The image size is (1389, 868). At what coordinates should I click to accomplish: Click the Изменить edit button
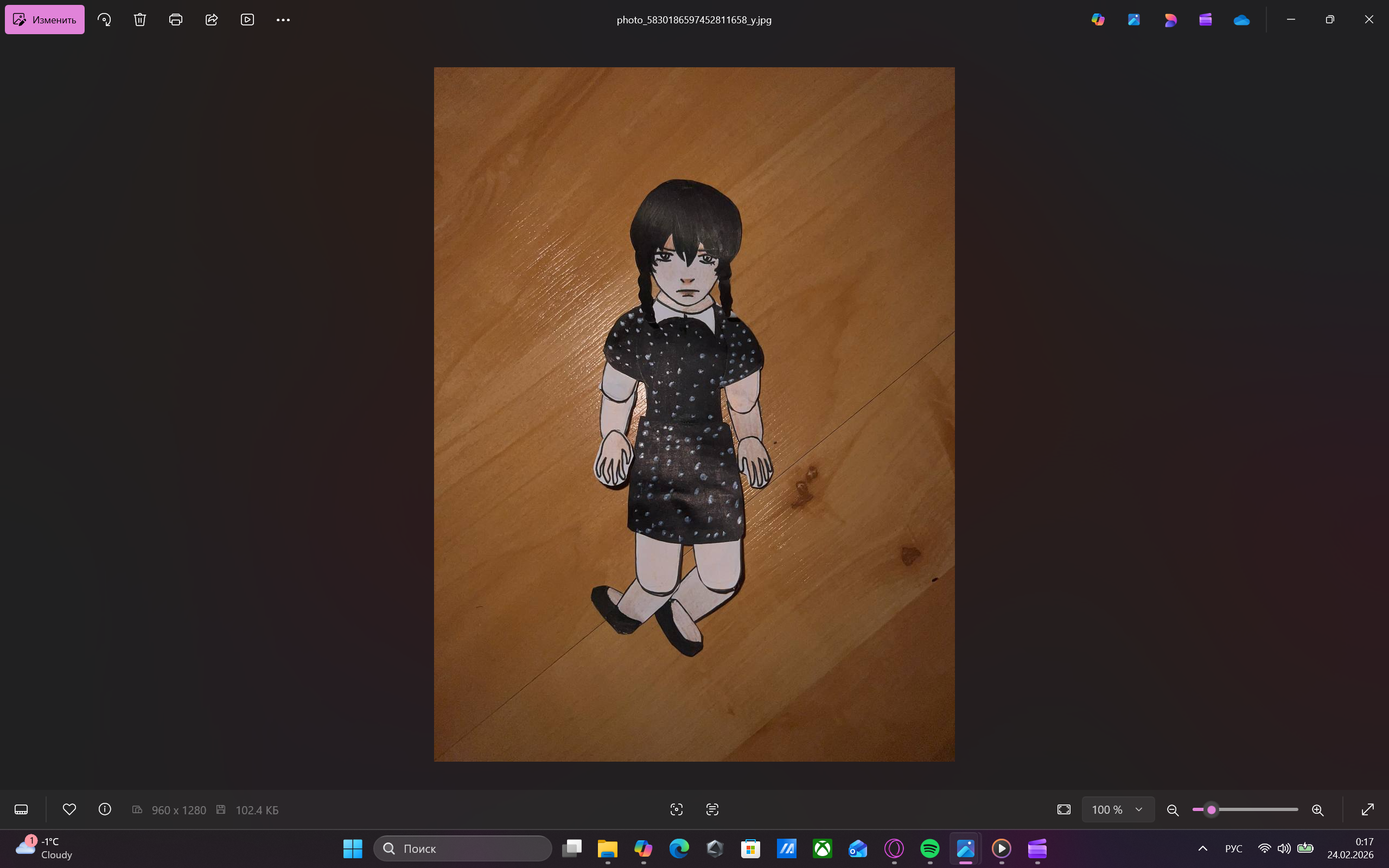click(45, 20)
